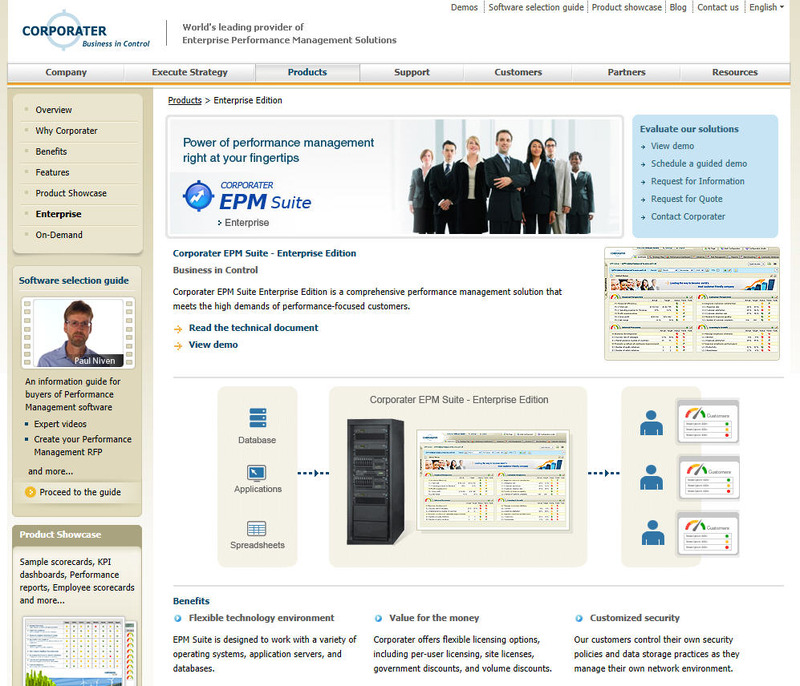Click the top user person icon in the diagram
This screenshot has height=686, width=800.
click(651, 420)
